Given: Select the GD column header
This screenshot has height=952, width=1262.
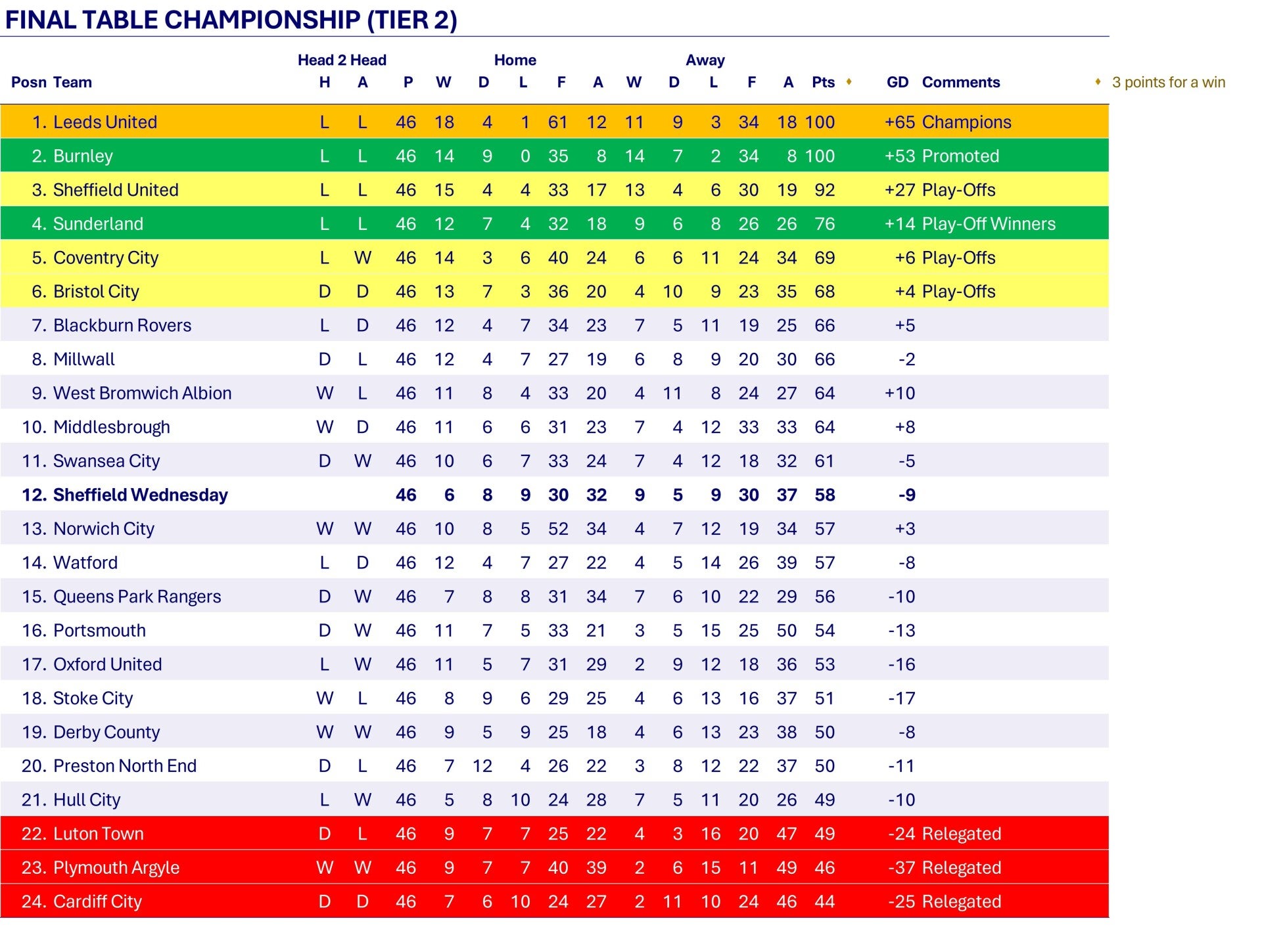Looking at the screenshot, I should [x=897, y=82].
